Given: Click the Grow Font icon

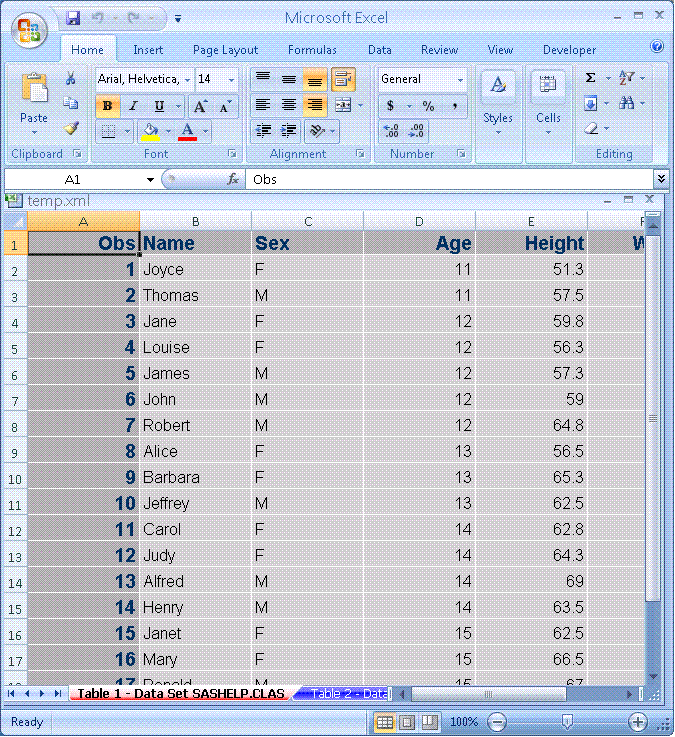Looking at the screenshot, I should (x=201, y=106).
